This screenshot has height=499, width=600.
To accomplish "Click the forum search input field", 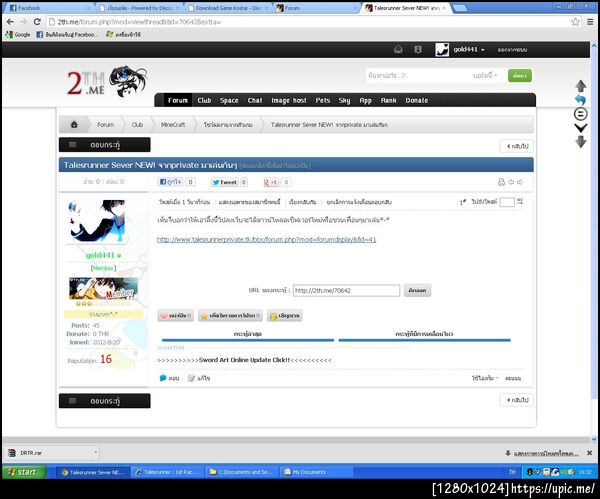I will point(417,75).
